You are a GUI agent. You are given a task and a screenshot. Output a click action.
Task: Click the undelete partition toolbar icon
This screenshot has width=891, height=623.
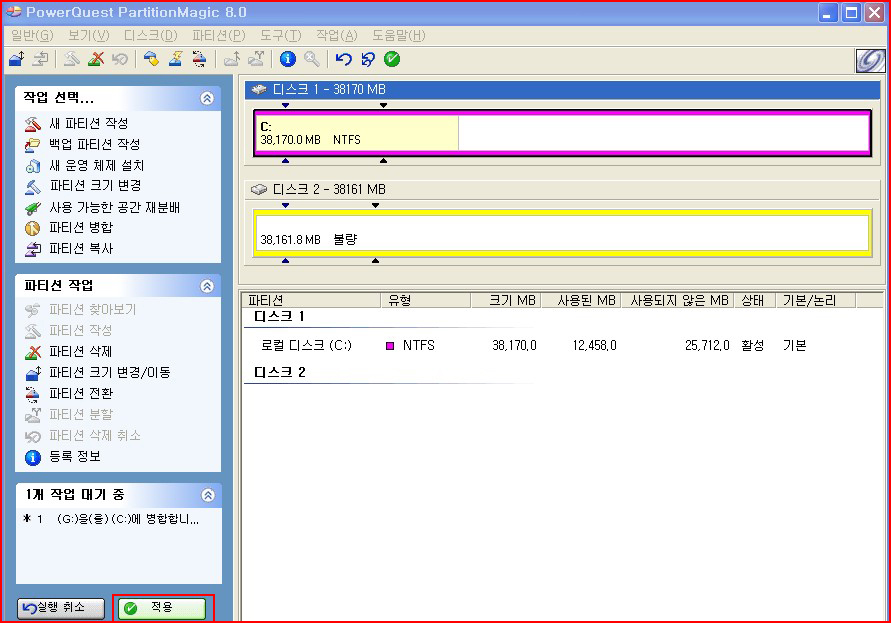click(x=120, y=59)
